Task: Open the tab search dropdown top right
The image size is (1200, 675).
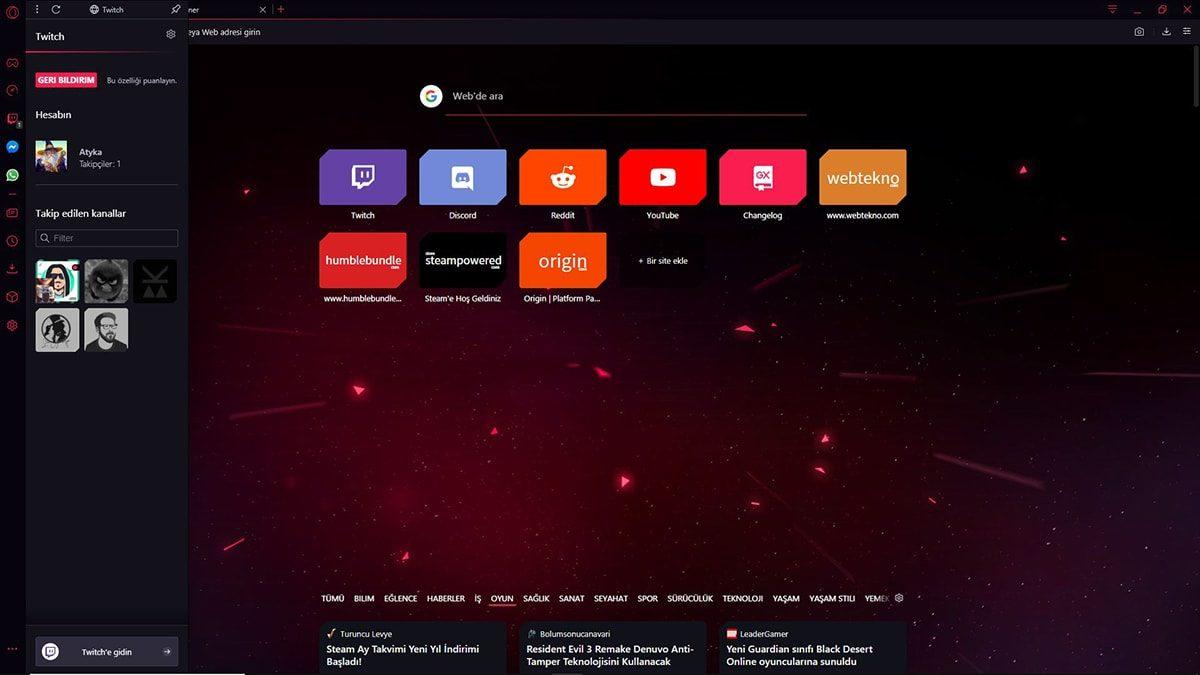Action: pos(1112,9)
